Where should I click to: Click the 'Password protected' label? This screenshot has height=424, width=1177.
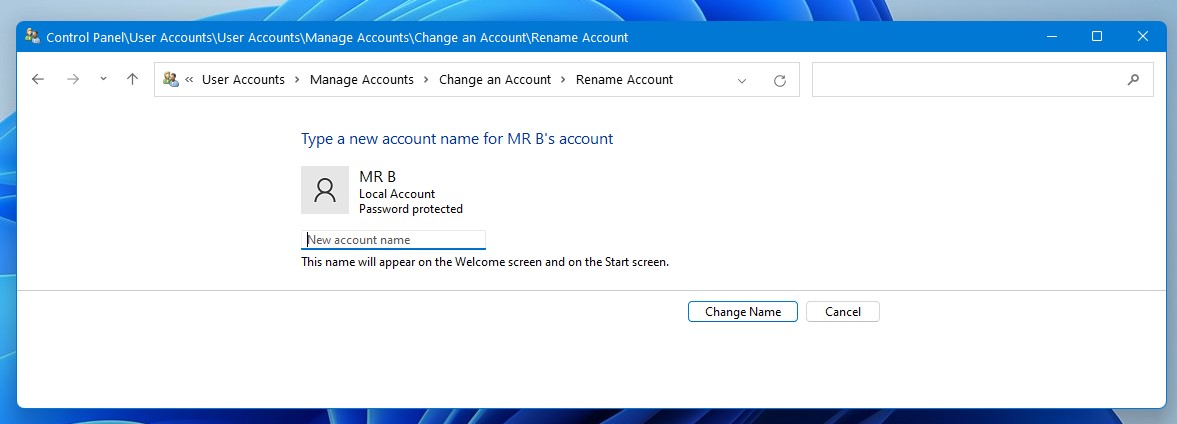(411, 209)
